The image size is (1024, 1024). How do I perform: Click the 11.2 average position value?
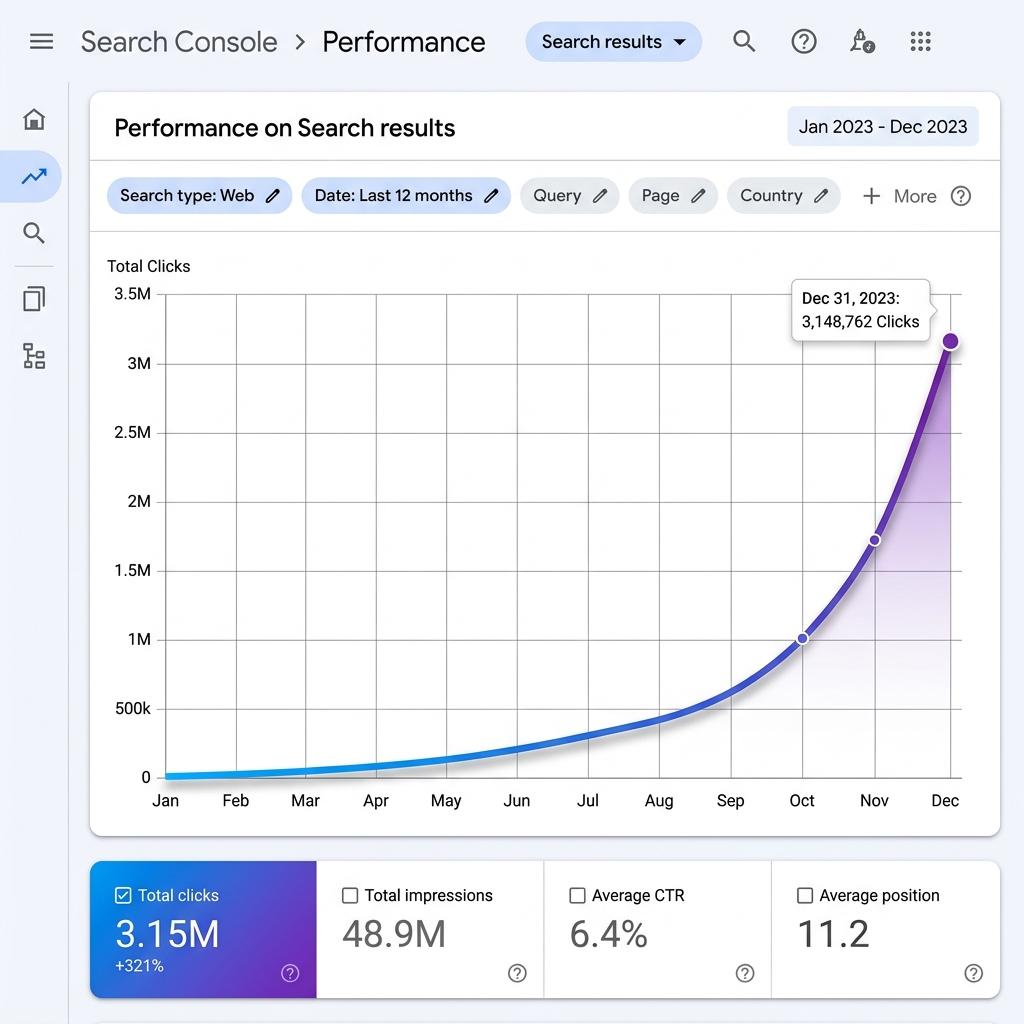pyautogui.click(x=833, y=933)
